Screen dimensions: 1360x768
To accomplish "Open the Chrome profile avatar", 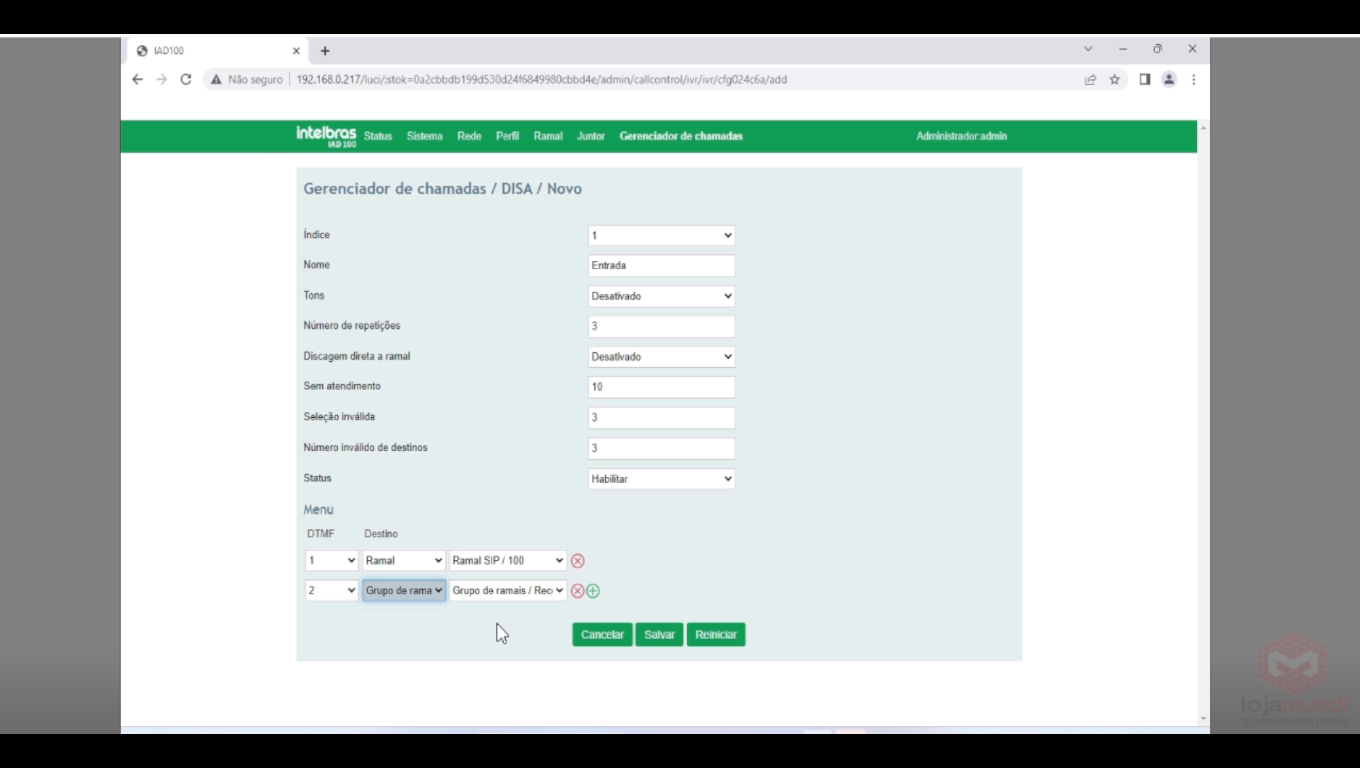I will point(1168,79).
